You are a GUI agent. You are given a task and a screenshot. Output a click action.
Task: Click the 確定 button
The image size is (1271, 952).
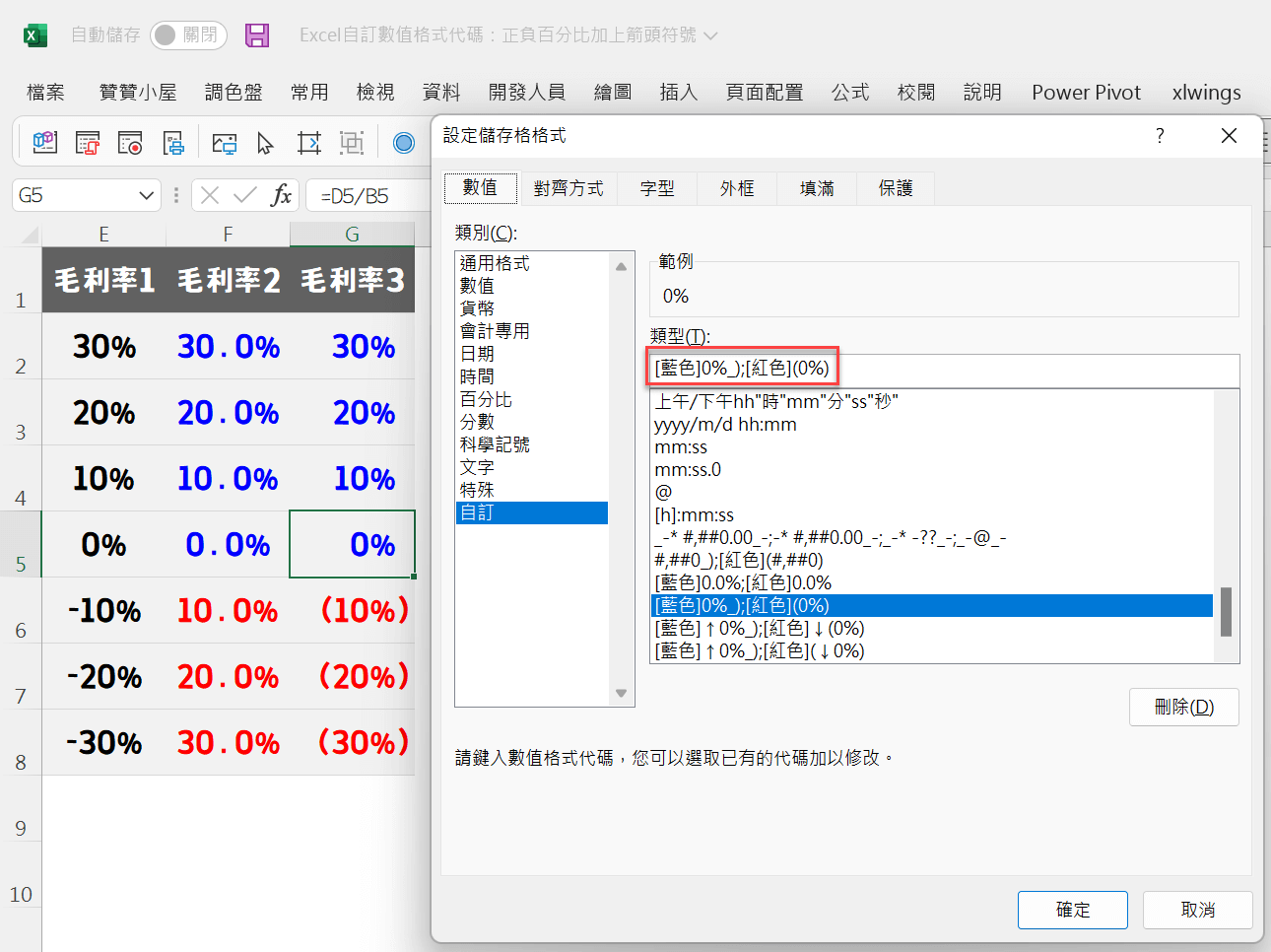1072,910
